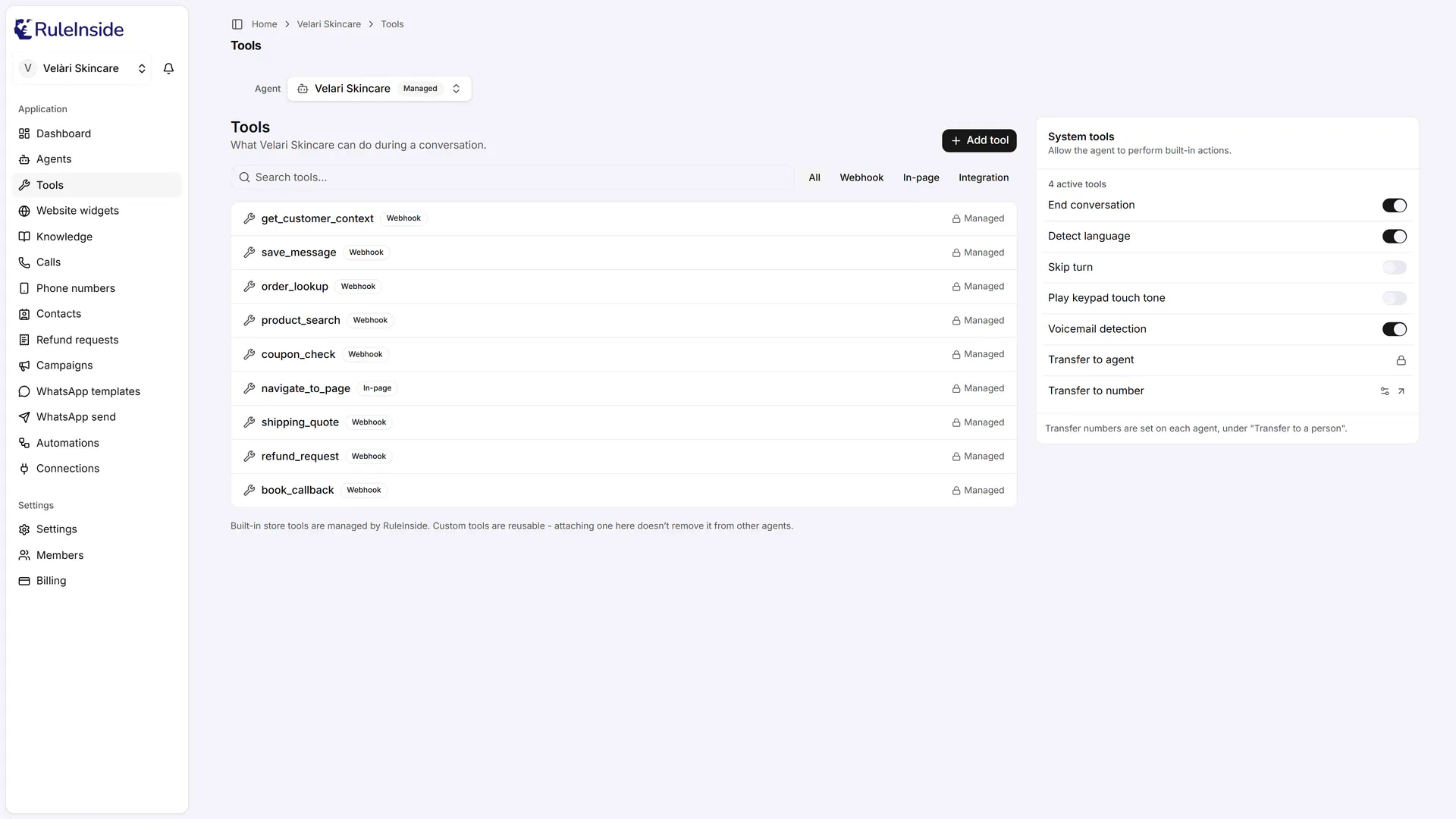Open Refund requests

pyautogui.click(x=97, y=340)
